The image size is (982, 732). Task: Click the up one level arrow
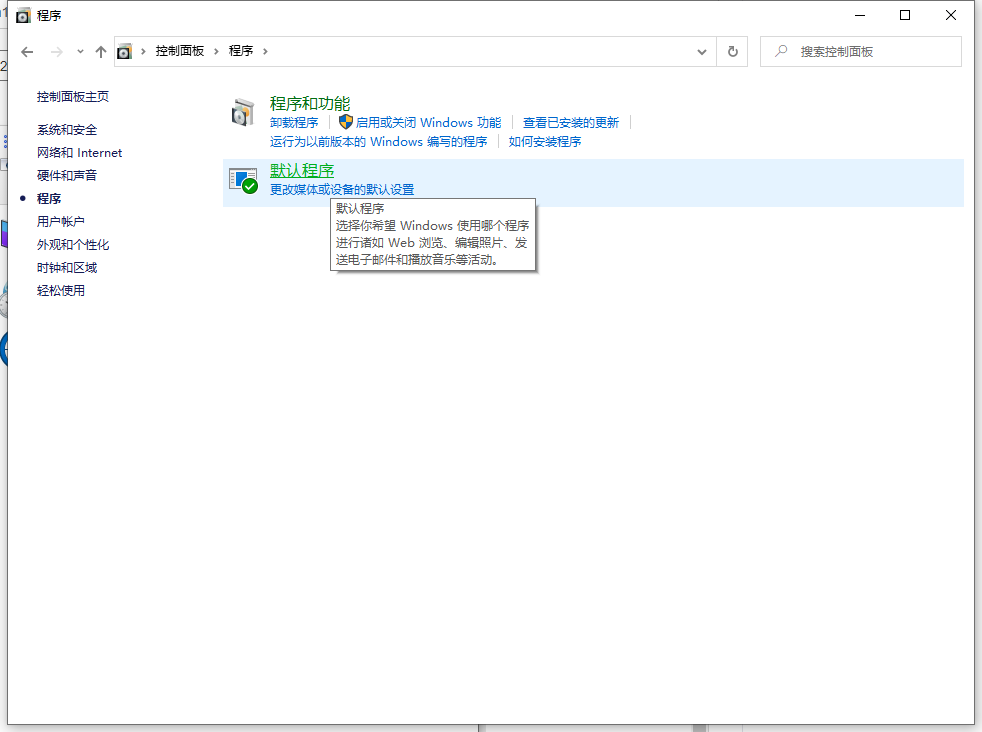pos(100,51)
